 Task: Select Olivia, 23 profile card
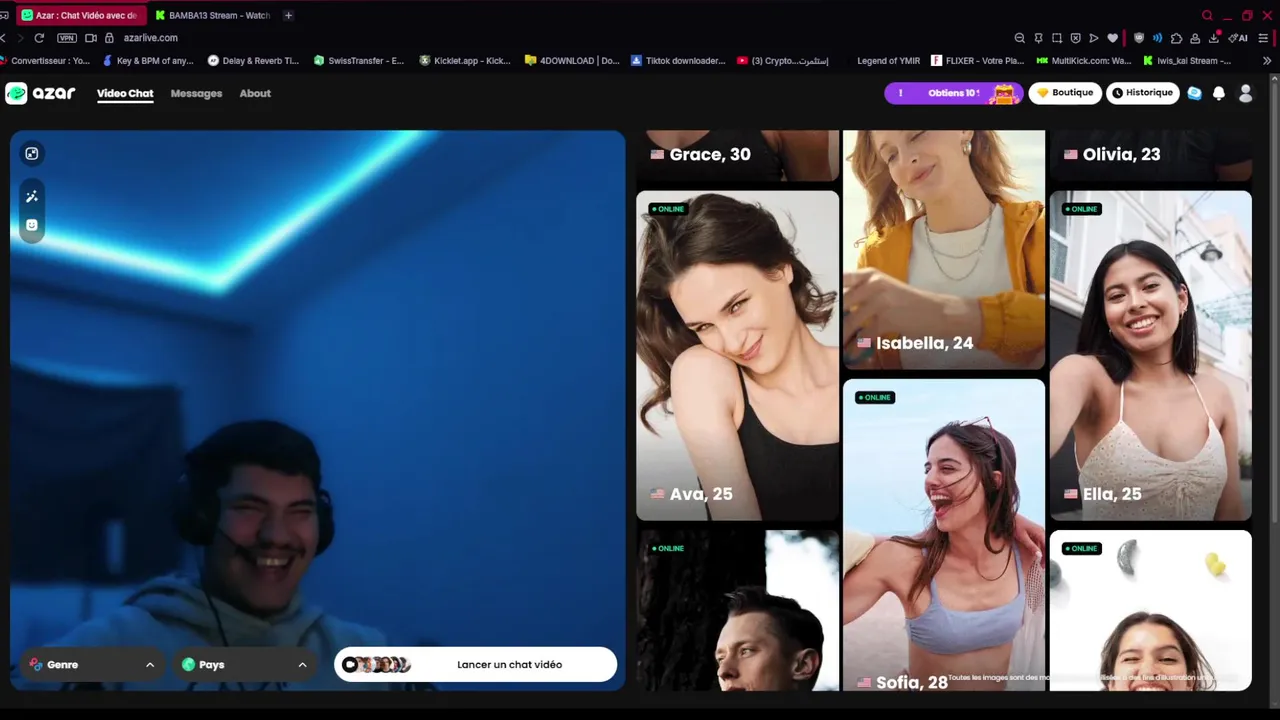point(1150,156)
